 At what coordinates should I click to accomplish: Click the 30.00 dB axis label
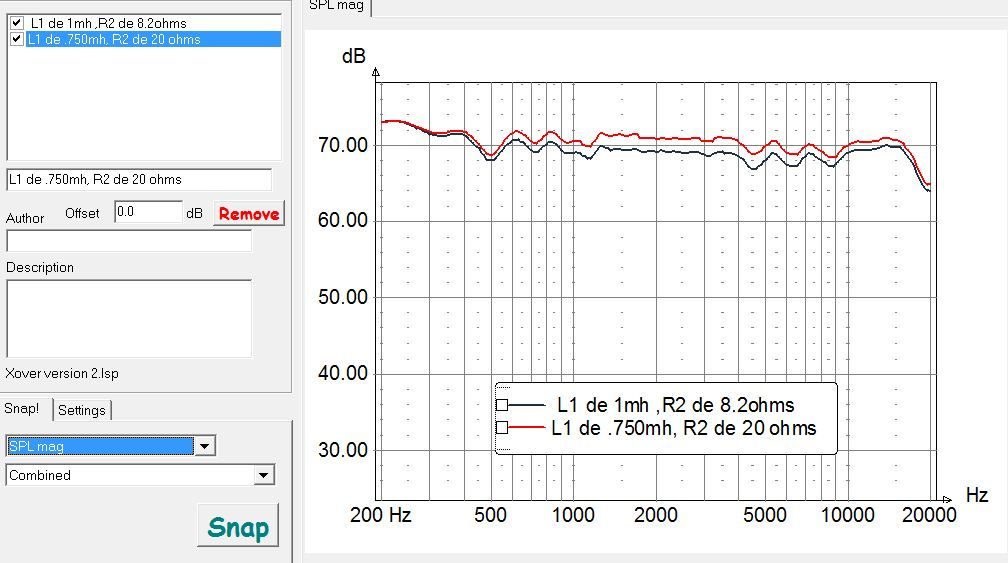click(x=343, y=450)
